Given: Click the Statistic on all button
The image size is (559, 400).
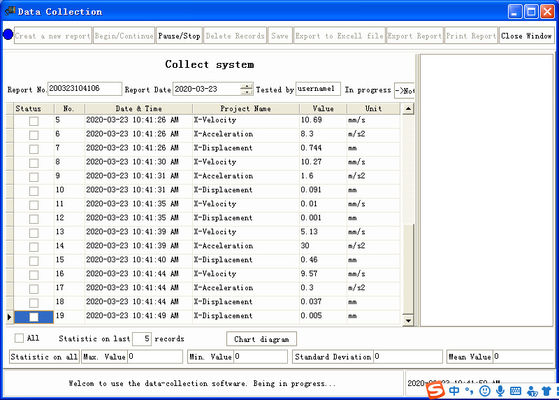Looking at the screenshot, I should click(44, 357).
